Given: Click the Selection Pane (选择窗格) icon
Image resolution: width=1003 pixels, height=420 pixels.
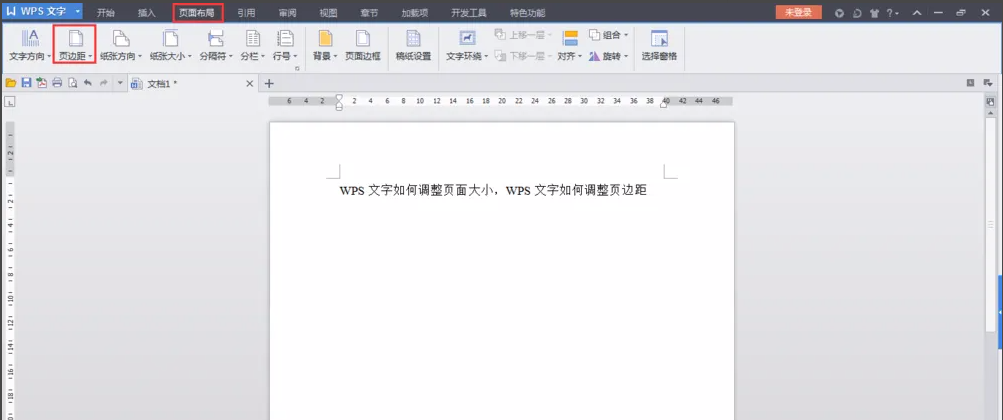Looking at the screenshot, I should [659, 38].
